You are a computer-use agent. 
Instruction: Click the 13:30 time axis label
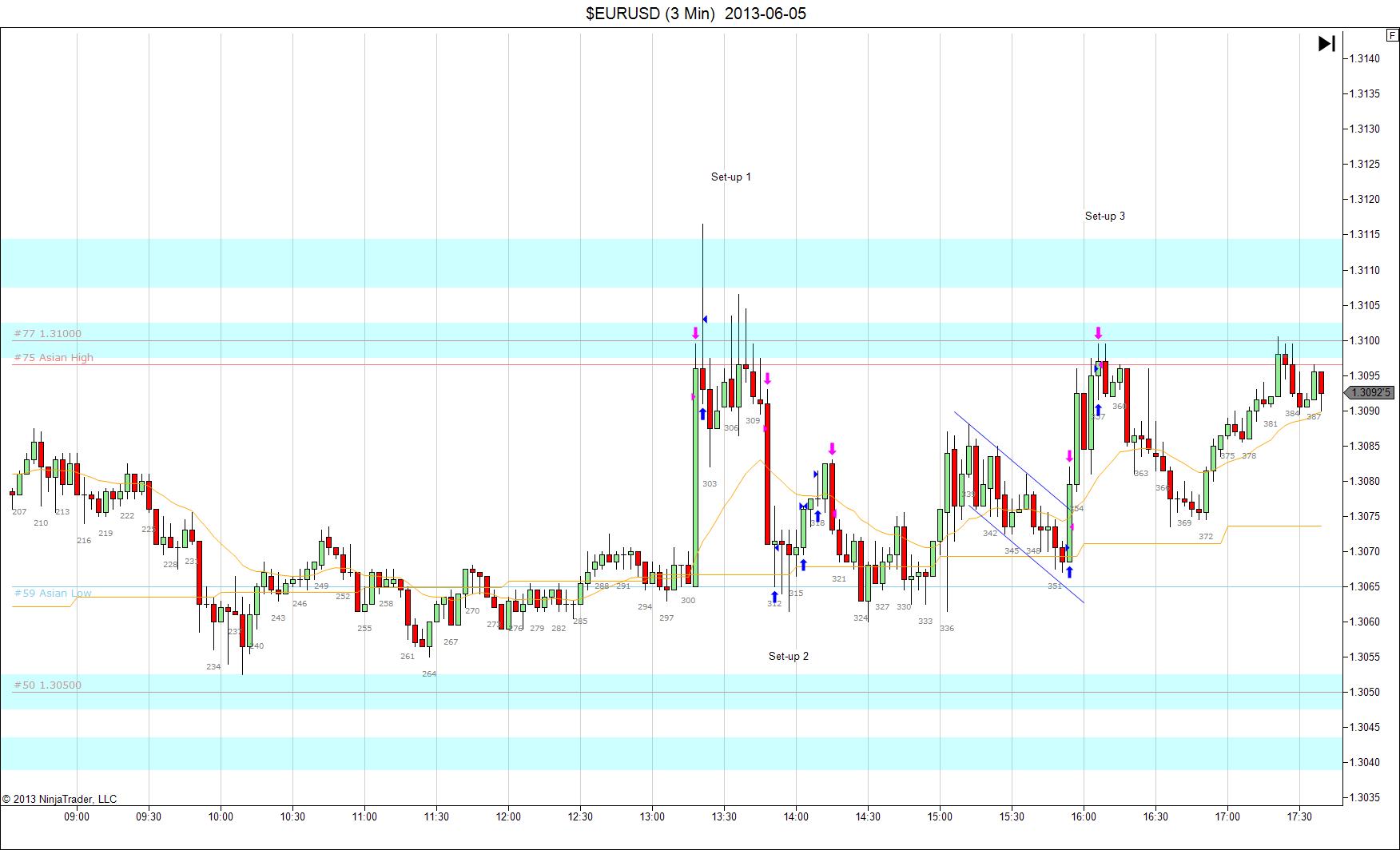point(724,816)
